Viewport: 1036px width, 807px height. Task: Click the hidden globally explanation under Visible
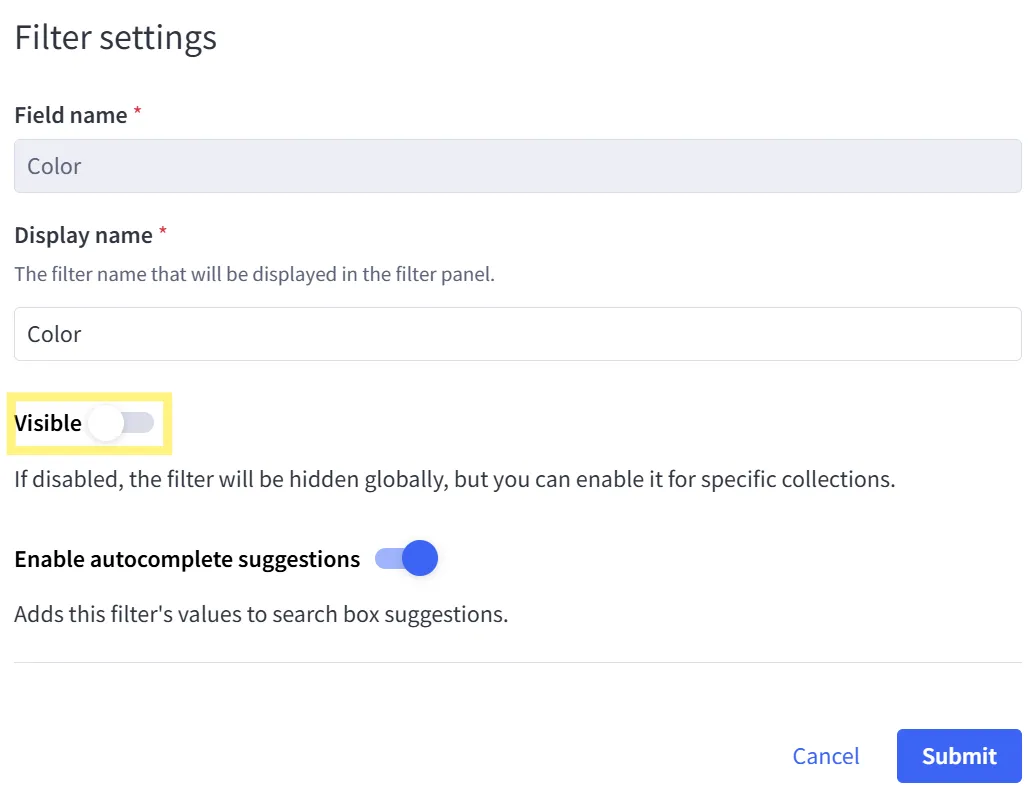coord(454,479)
